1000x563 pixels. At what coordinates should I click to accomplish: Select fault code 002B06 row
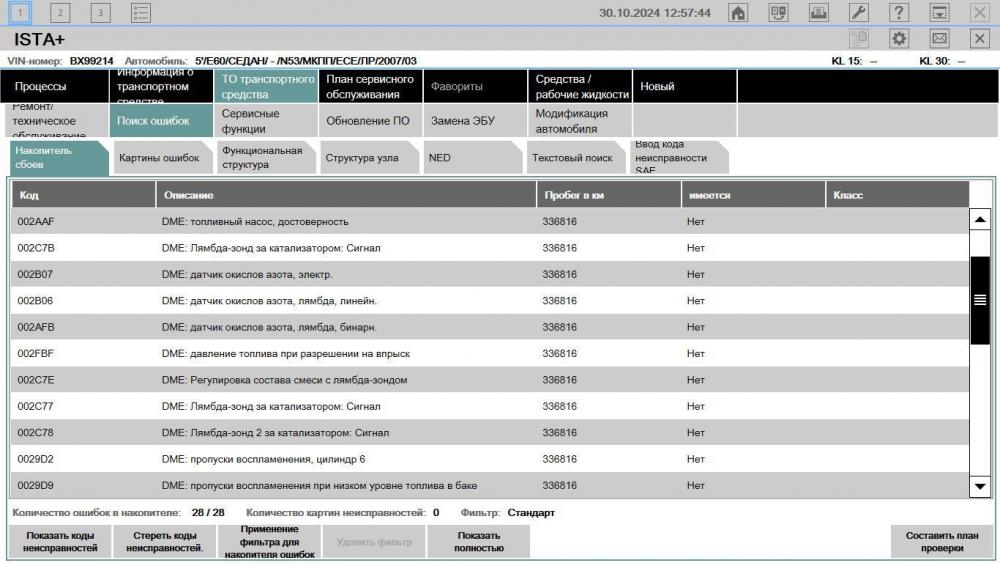[x=489, y=300]
